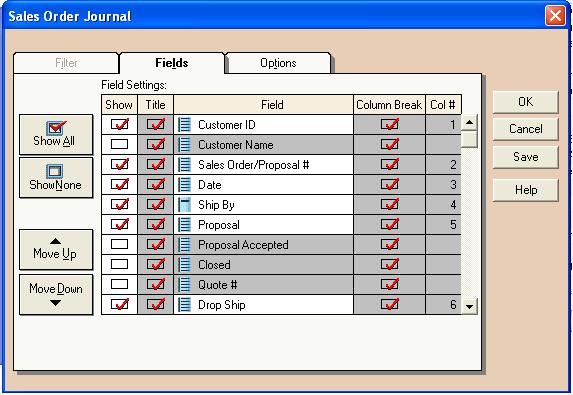This screenshot has width=573, height=395.
Task: Click the Move Up arrow button
Action: pos(56,250)
